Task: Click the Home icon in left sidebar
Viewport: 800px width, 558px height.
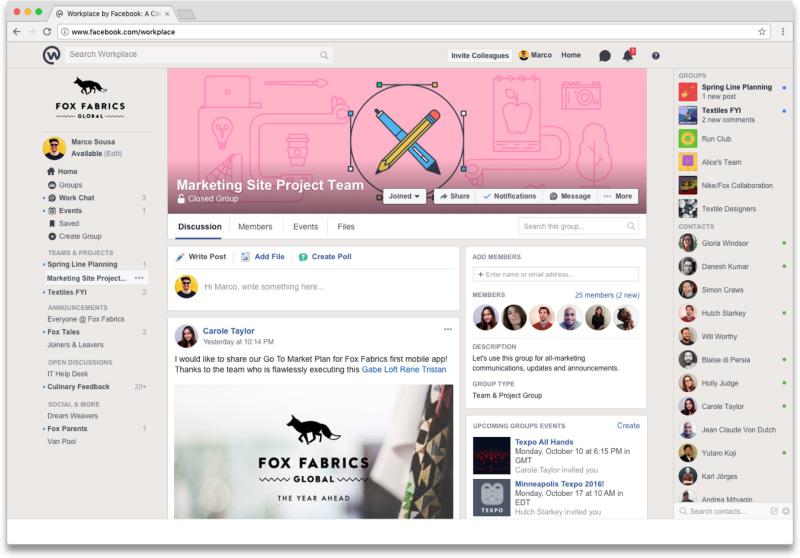Action: pos(51,171)
